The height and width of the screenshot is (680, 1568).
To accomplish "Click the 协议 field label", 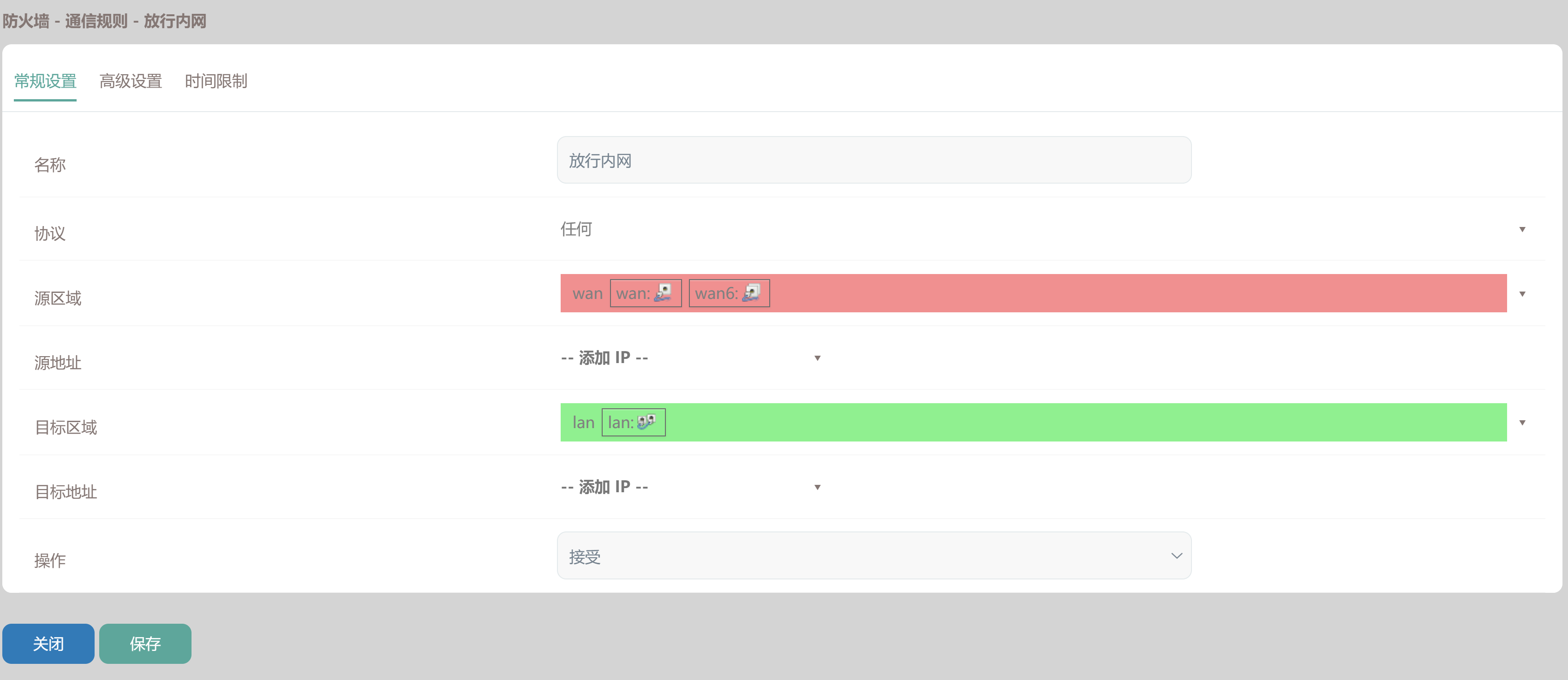I will 50,234.
